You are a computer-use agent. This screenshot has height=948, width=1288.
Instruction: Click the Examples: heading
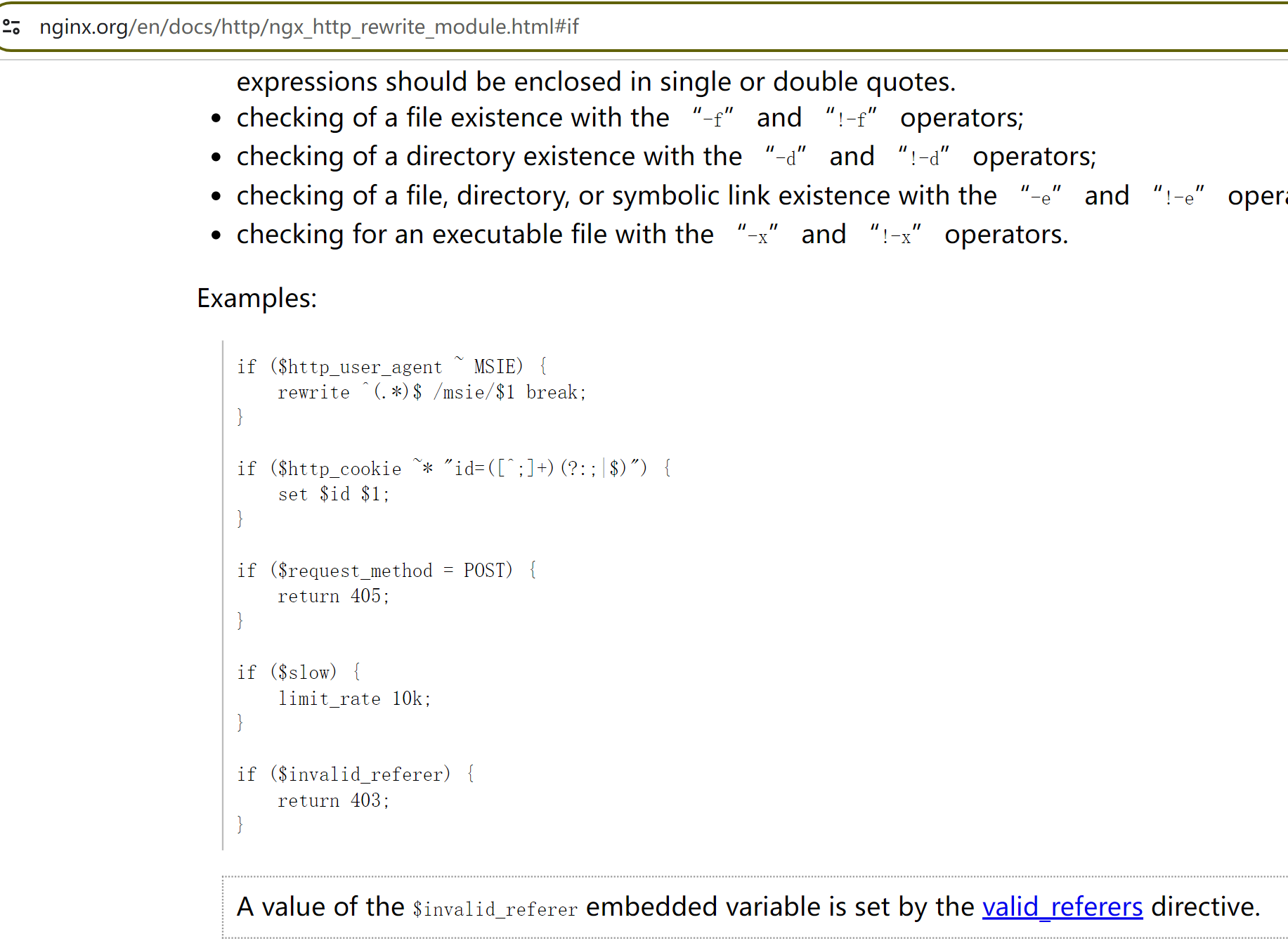(x=257, y=298)
